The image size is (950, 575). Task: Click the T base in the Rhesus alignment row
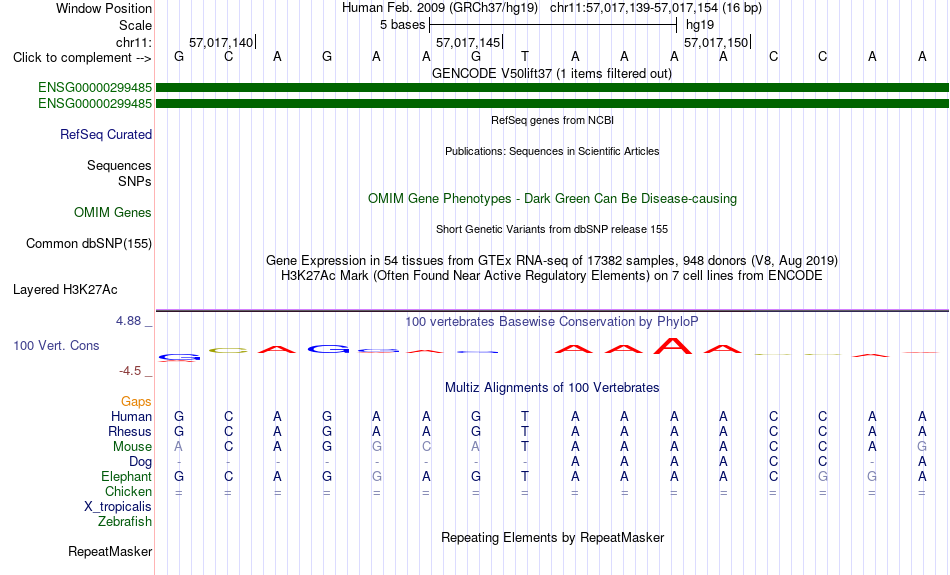click(x=525, y=432)
